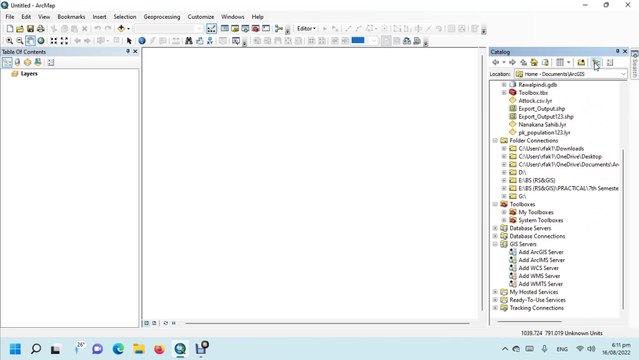Select the Zoom Out tool

20,41
